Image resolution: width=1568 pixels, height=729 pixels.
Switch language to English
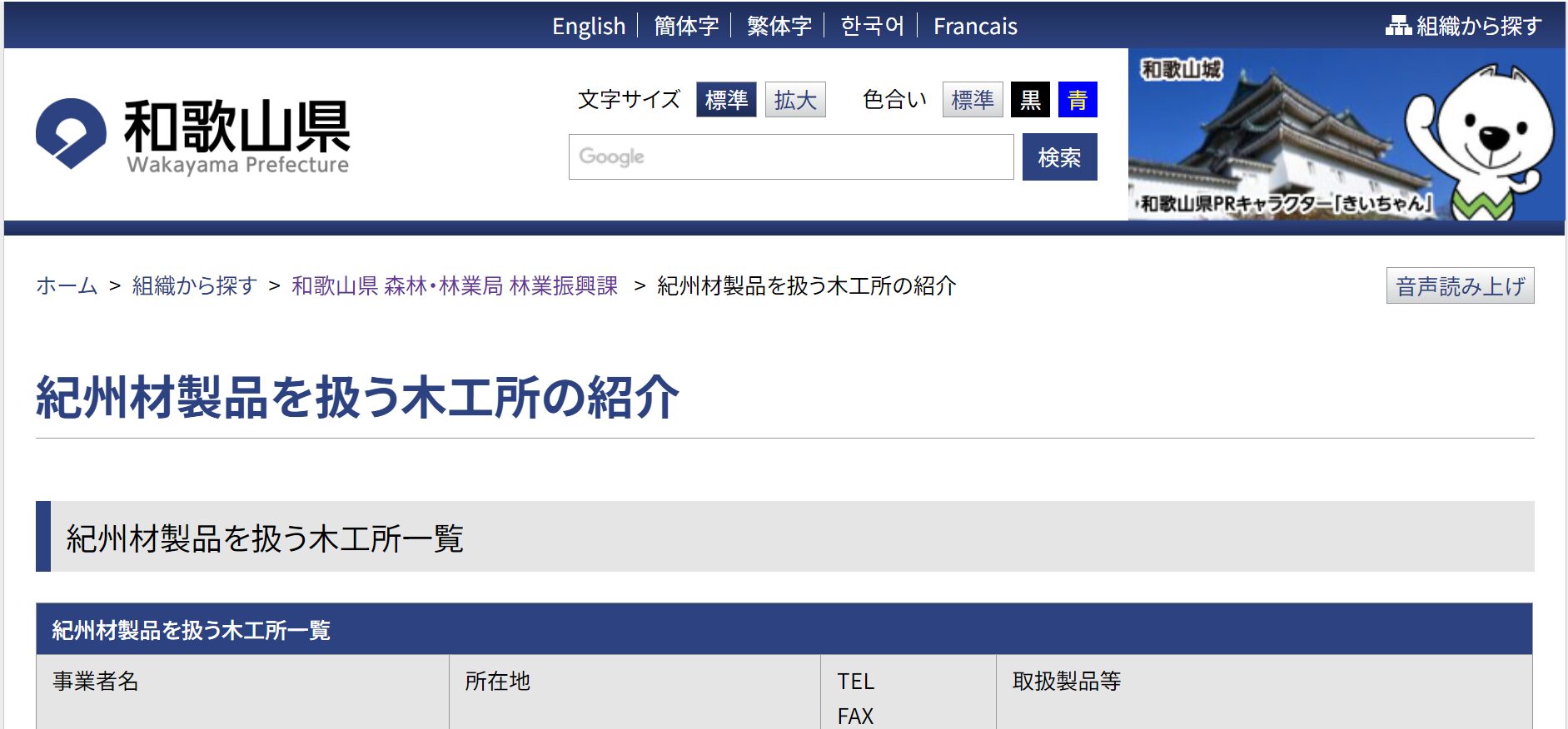(x=589, y=26)
